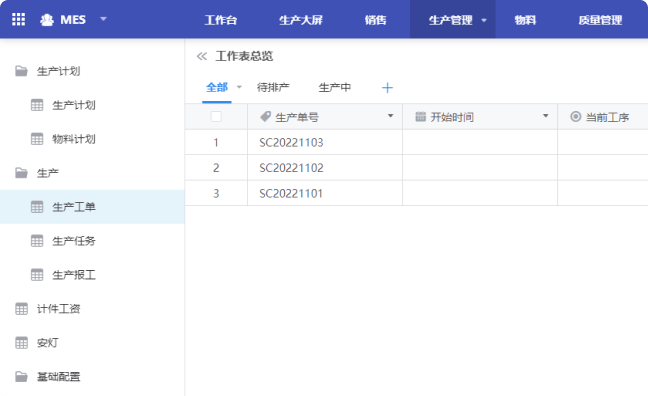Select row number 1
This screenshot has width=648, height=396.
(x=216, y=143)
